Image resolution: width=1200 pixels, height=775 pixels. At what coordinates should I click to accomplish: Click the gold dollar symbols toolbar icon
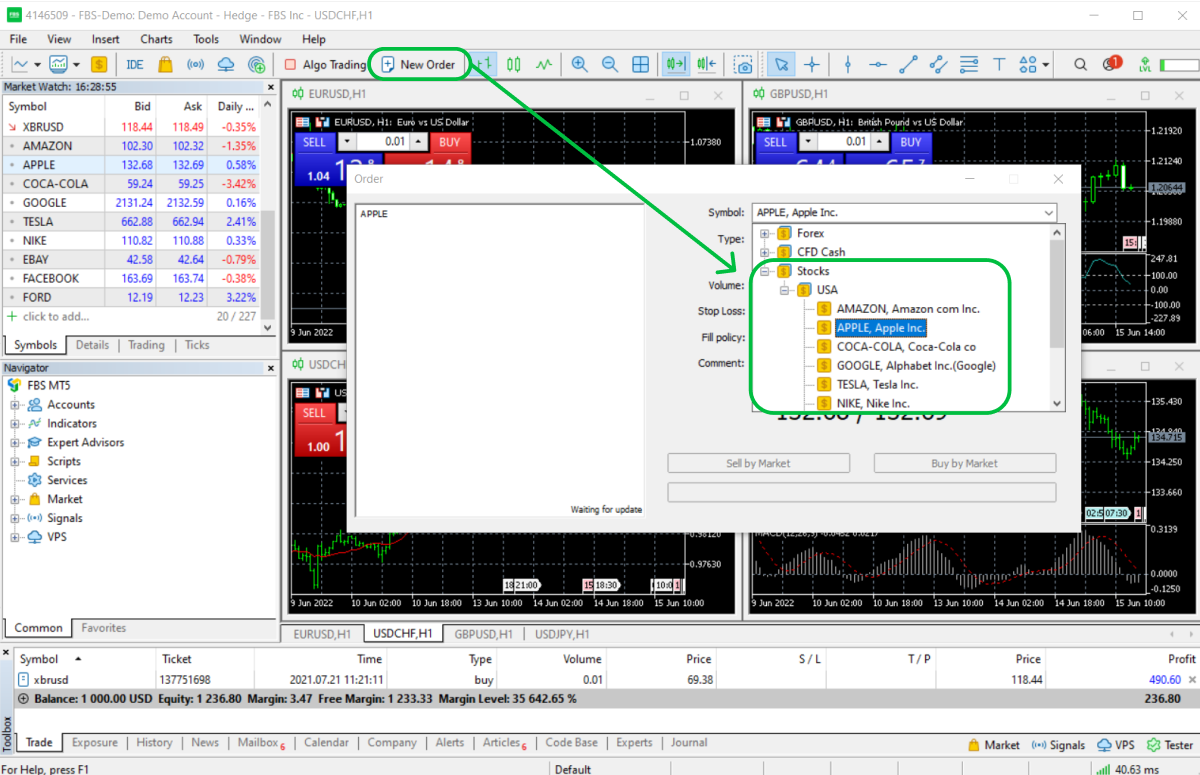point(99,65)
